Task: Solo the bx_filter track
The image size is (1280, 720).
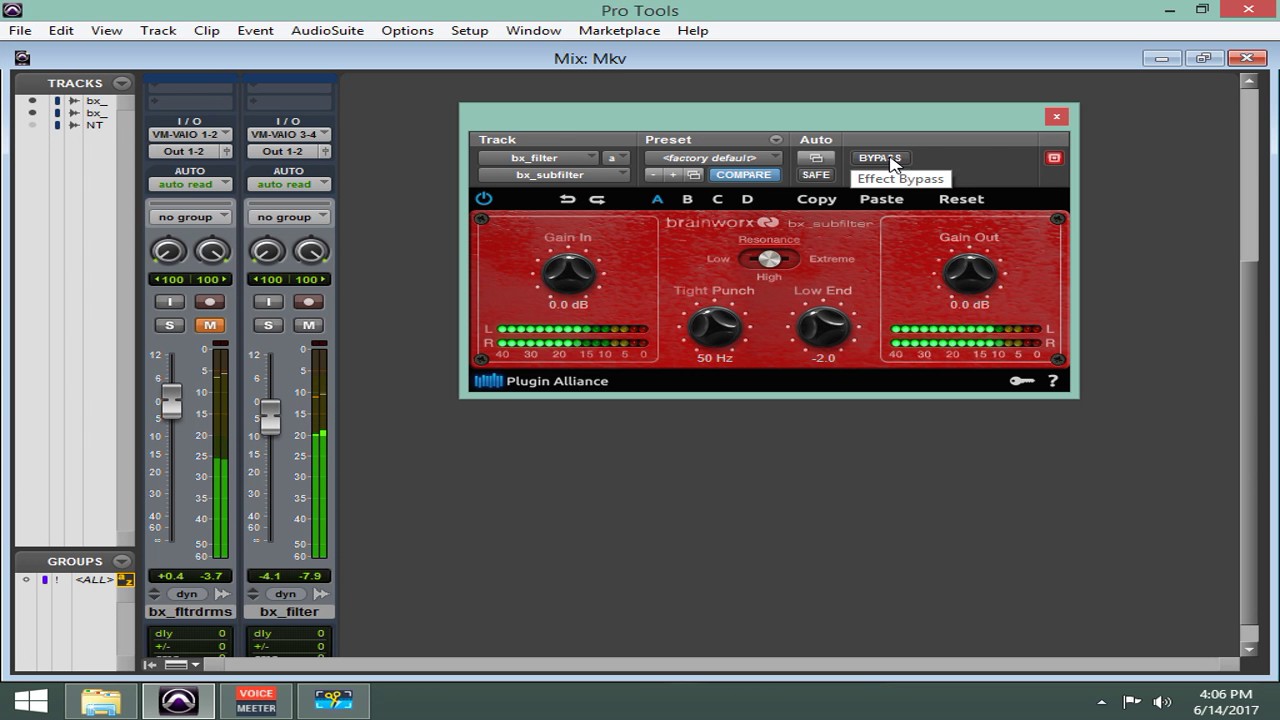Action: click(268, 325)
